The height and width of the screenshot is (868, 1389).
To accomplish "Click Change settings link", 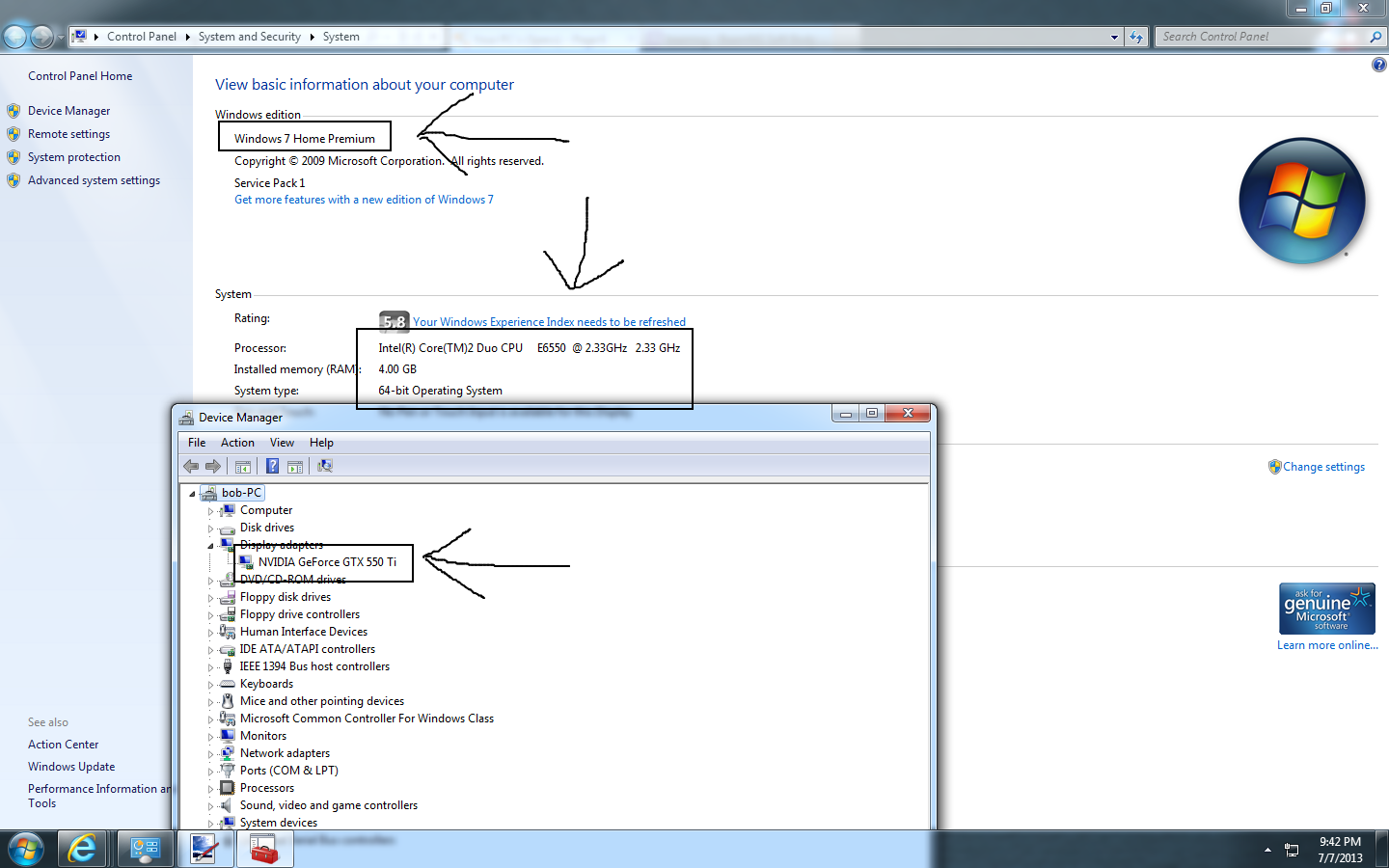I will click(x=1323, y=467).
